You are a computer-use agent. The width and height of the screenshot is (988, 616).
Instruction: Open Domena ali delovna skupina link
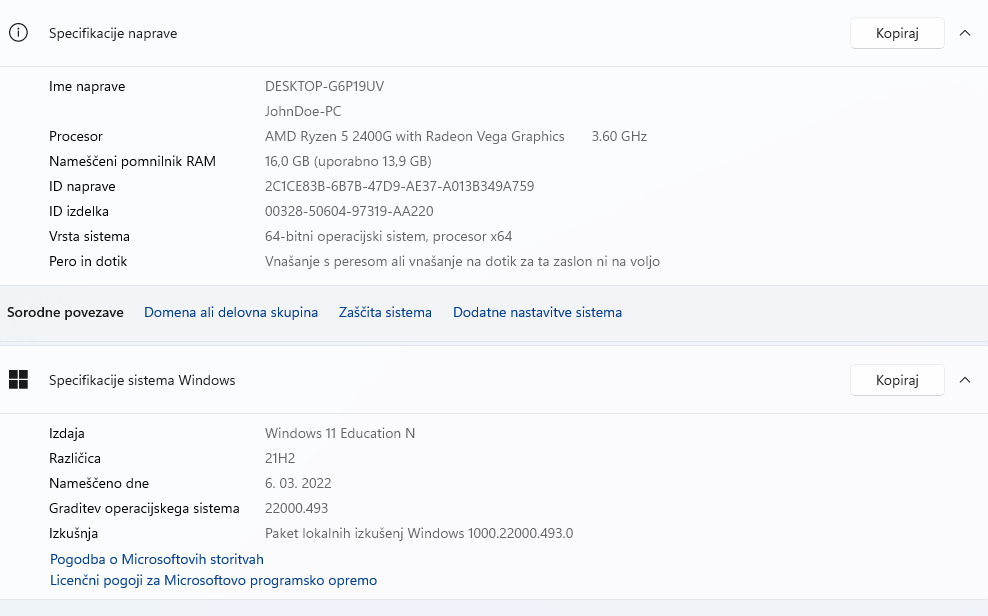231,312
